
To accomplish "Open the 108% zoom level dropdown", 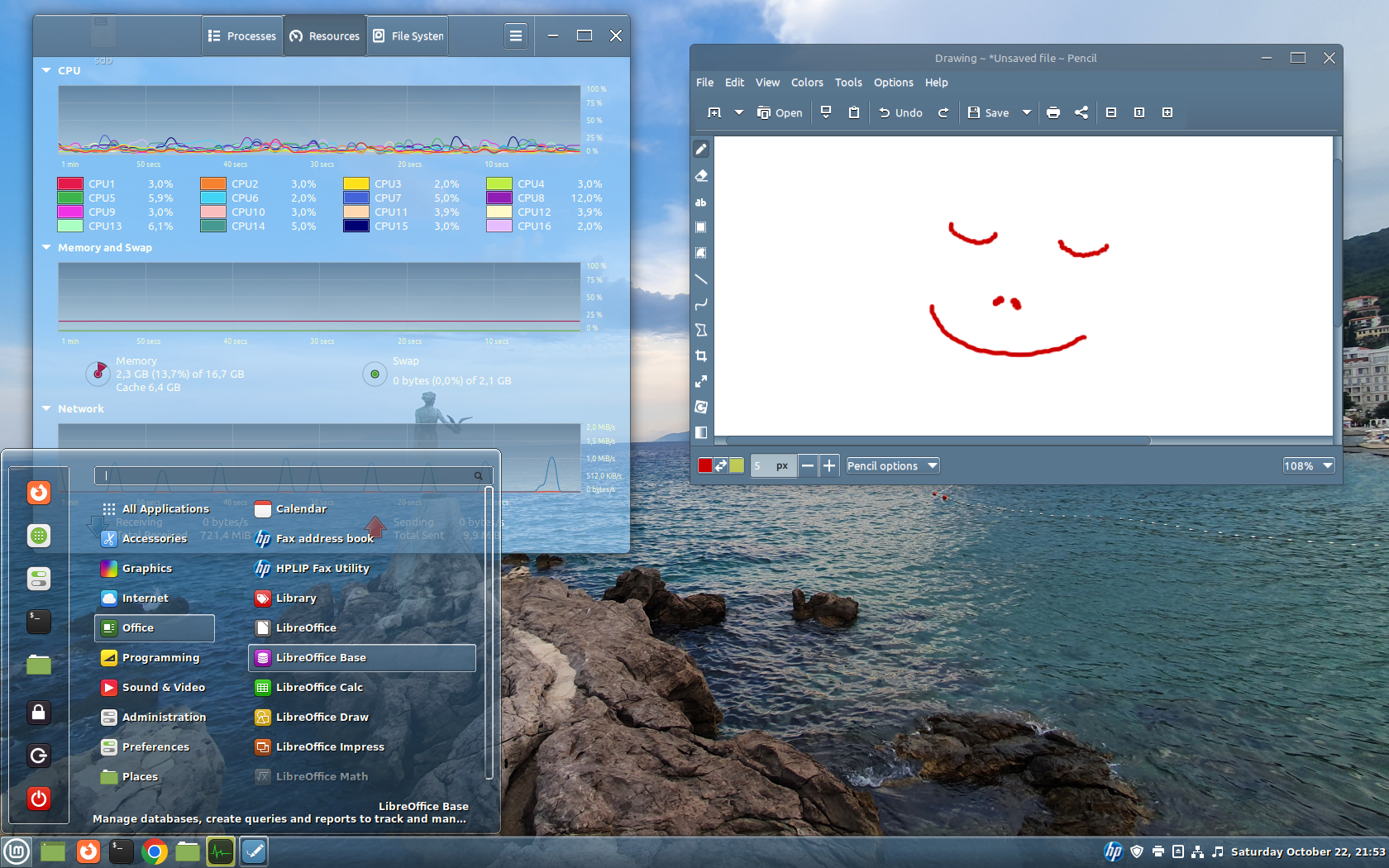I will (x=1309, y=465).
